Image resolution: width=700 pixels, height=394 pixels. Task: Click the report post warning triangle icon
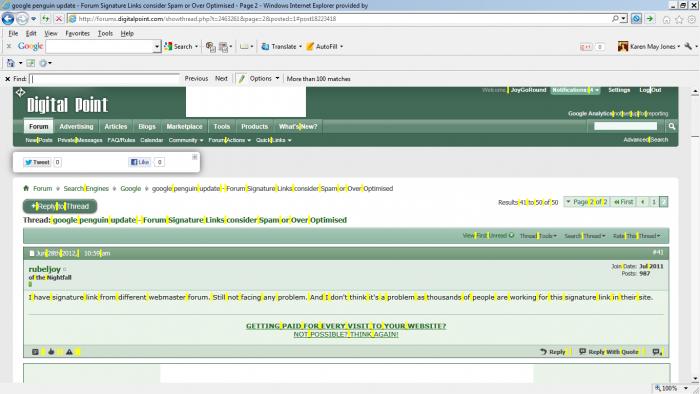coord(69,352)
